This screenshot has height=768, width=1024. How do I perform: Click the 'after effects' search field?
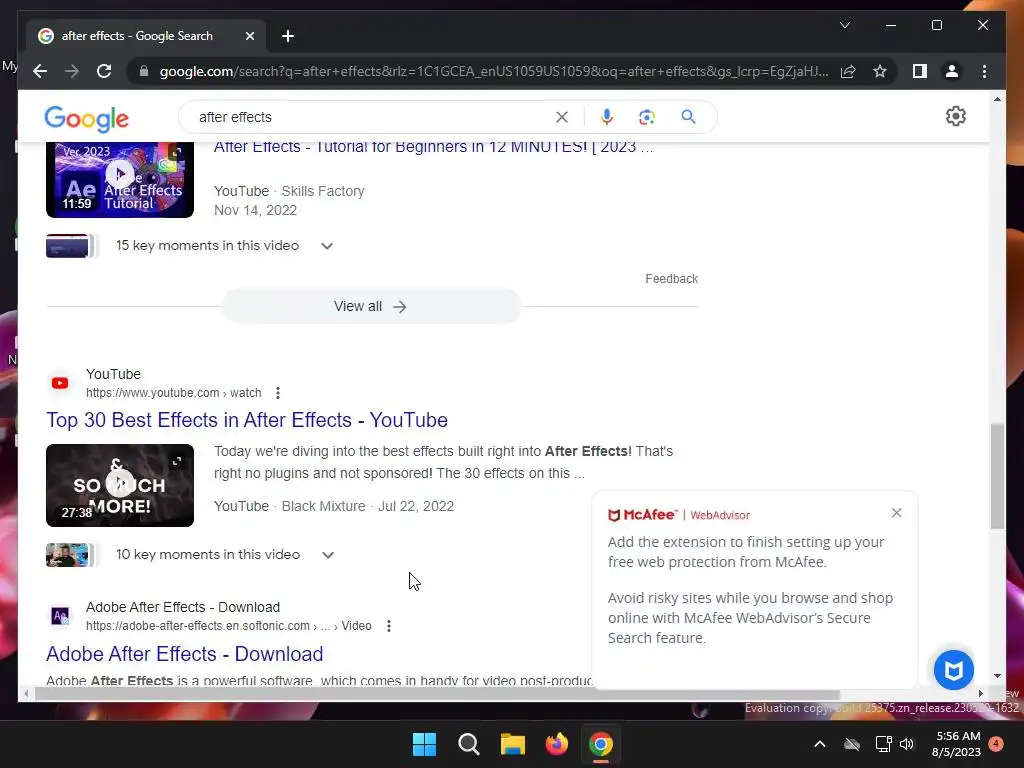click(372, 117)
